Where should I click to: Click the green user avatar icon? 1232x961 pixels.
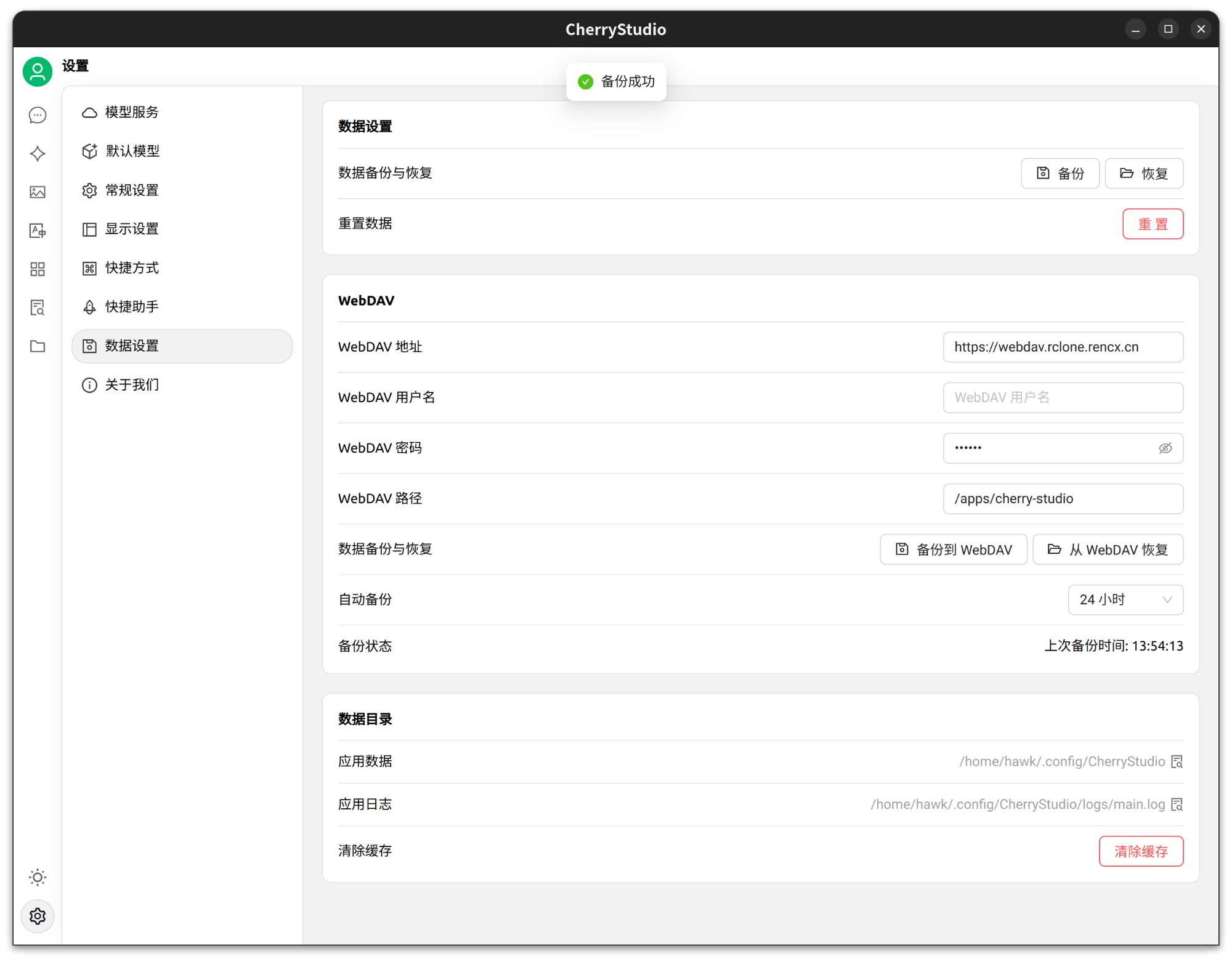[x=37, y=71]
